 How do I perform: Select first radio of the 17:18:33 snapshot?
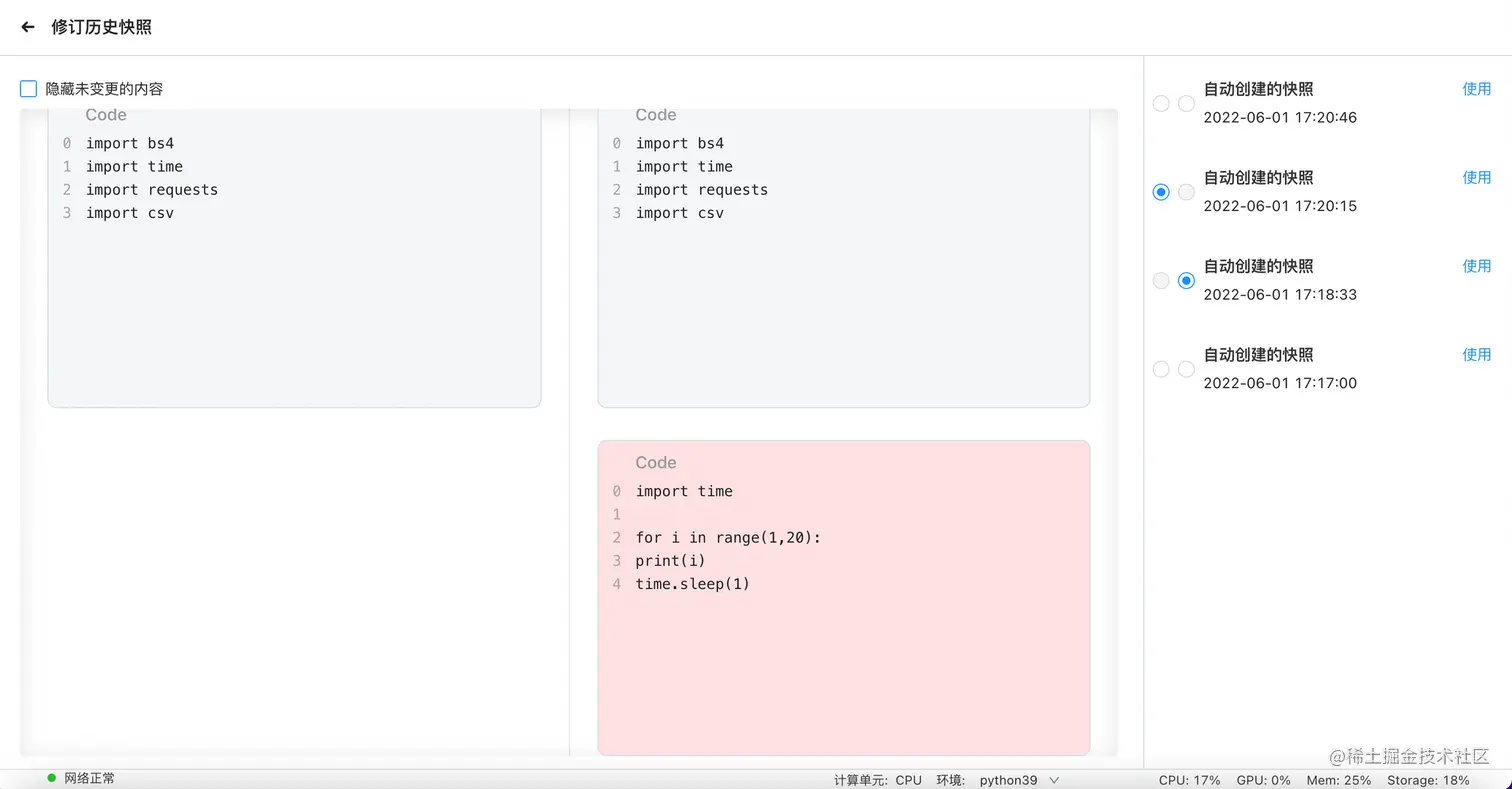click(1161, 281)
